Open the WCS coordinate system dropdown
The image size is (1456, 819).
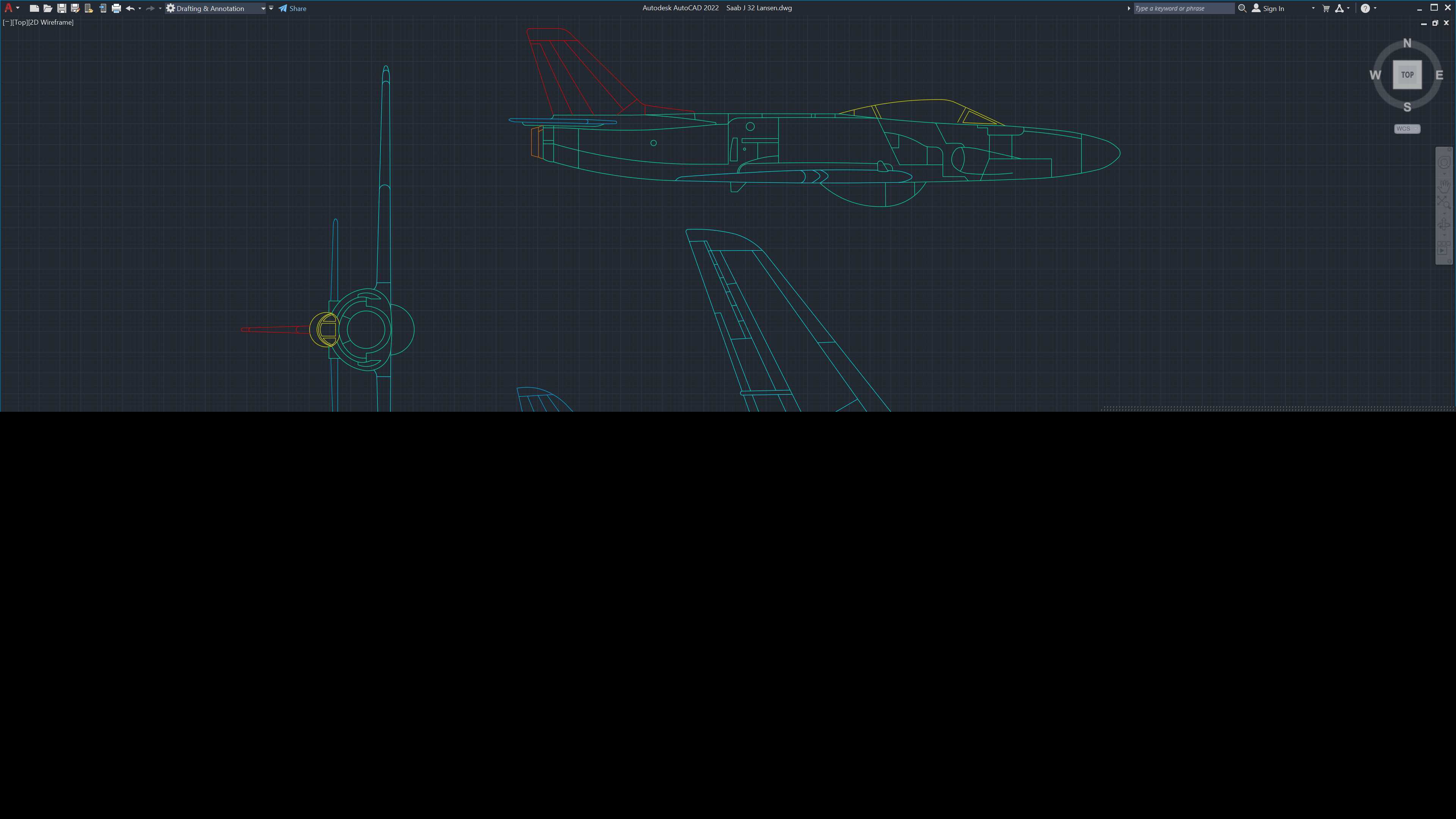[1407, 129]
